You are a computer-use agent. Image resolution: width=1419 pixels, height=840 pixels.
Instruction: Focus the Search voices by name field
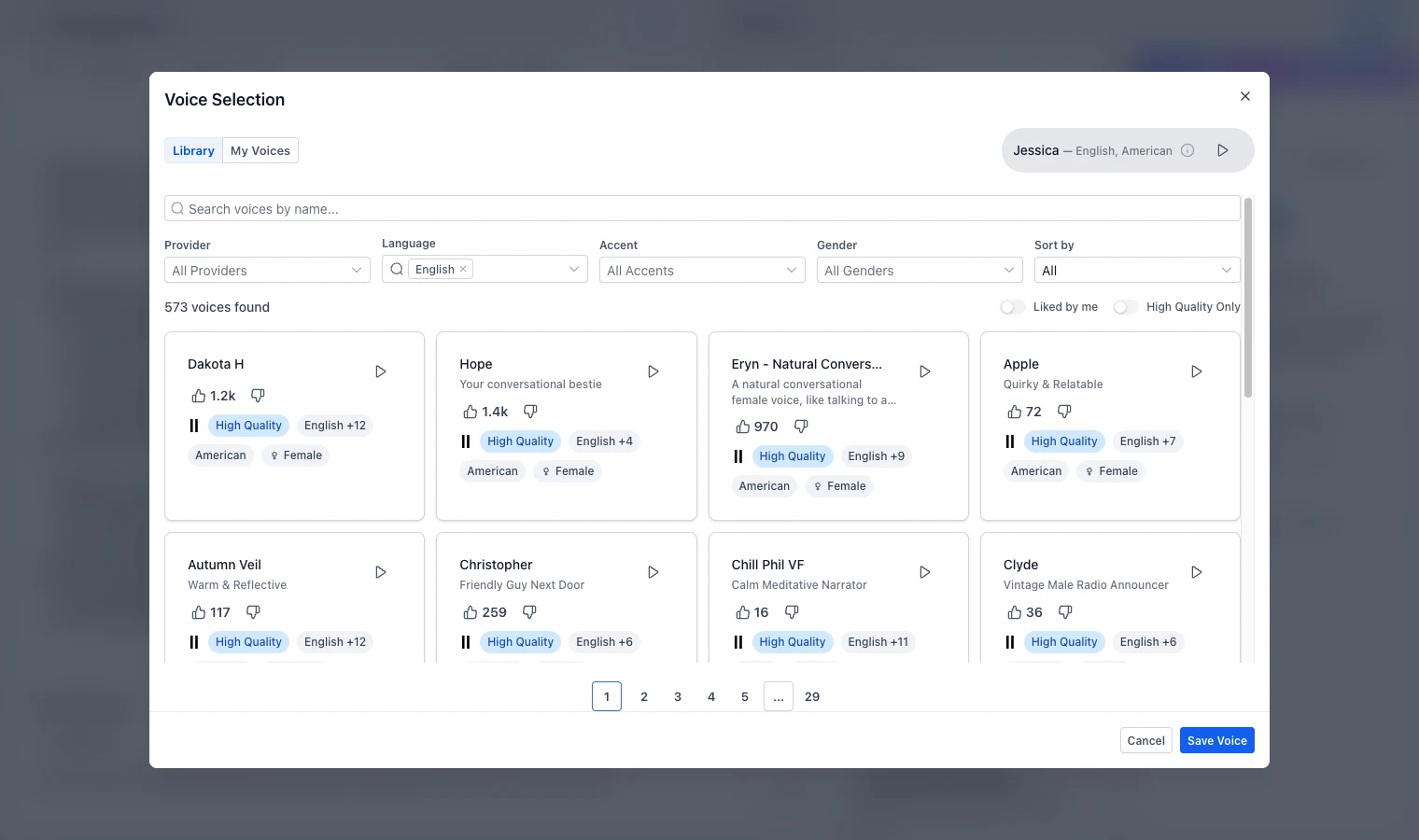click(x=702, y=208)
